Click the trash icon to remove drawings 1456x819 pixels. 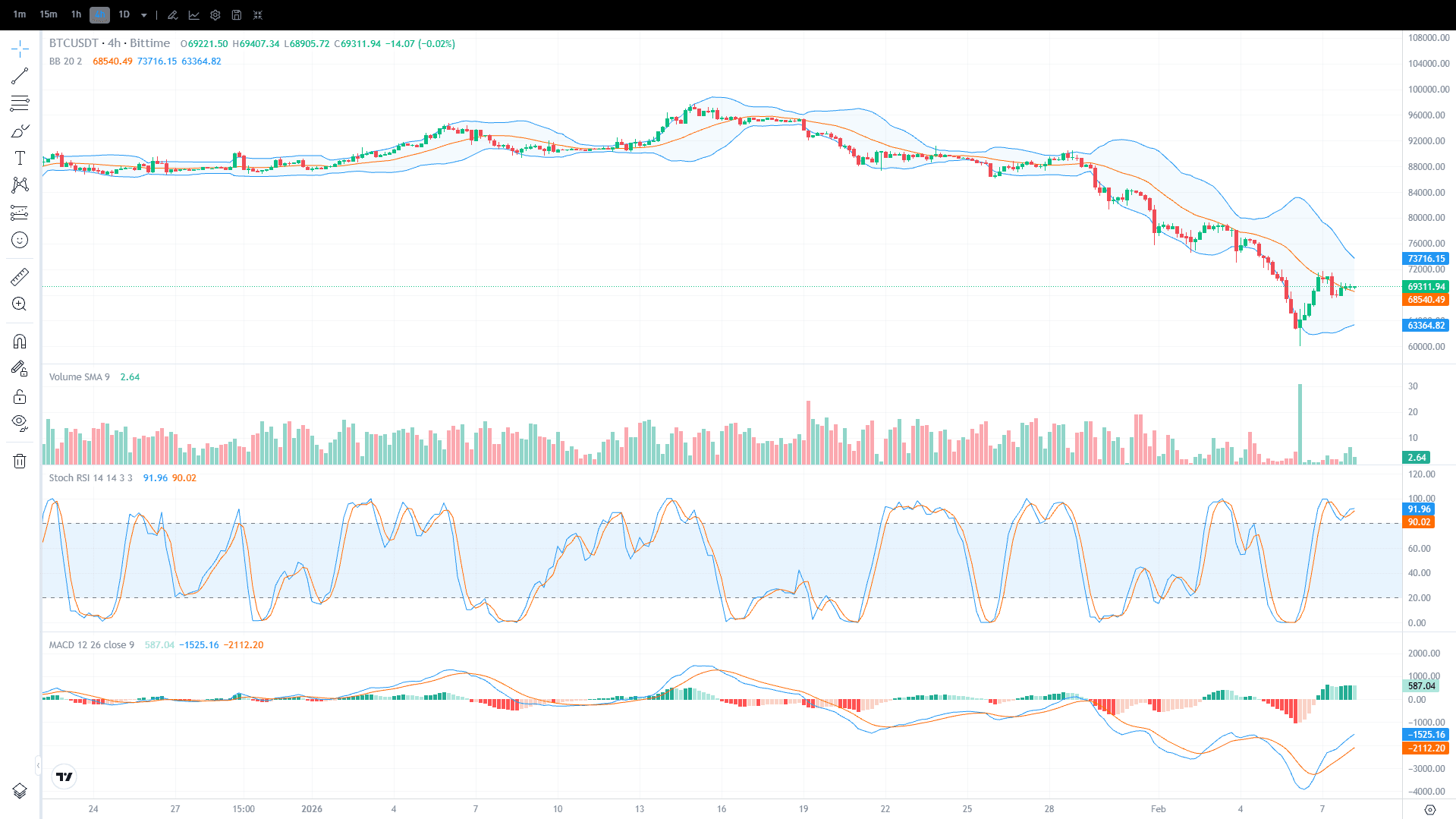[20, 461]
